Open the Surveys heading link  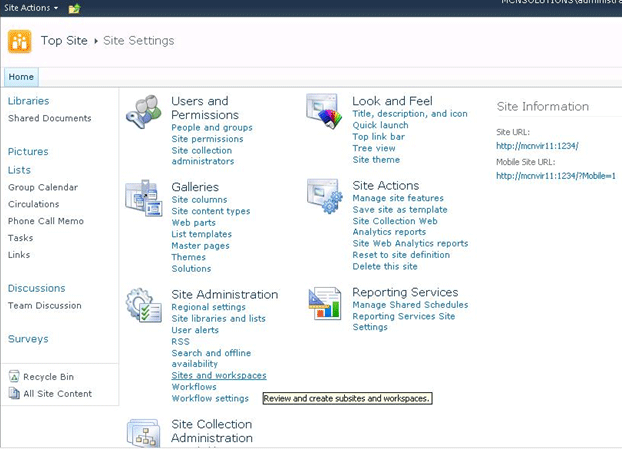coord(28,339)
